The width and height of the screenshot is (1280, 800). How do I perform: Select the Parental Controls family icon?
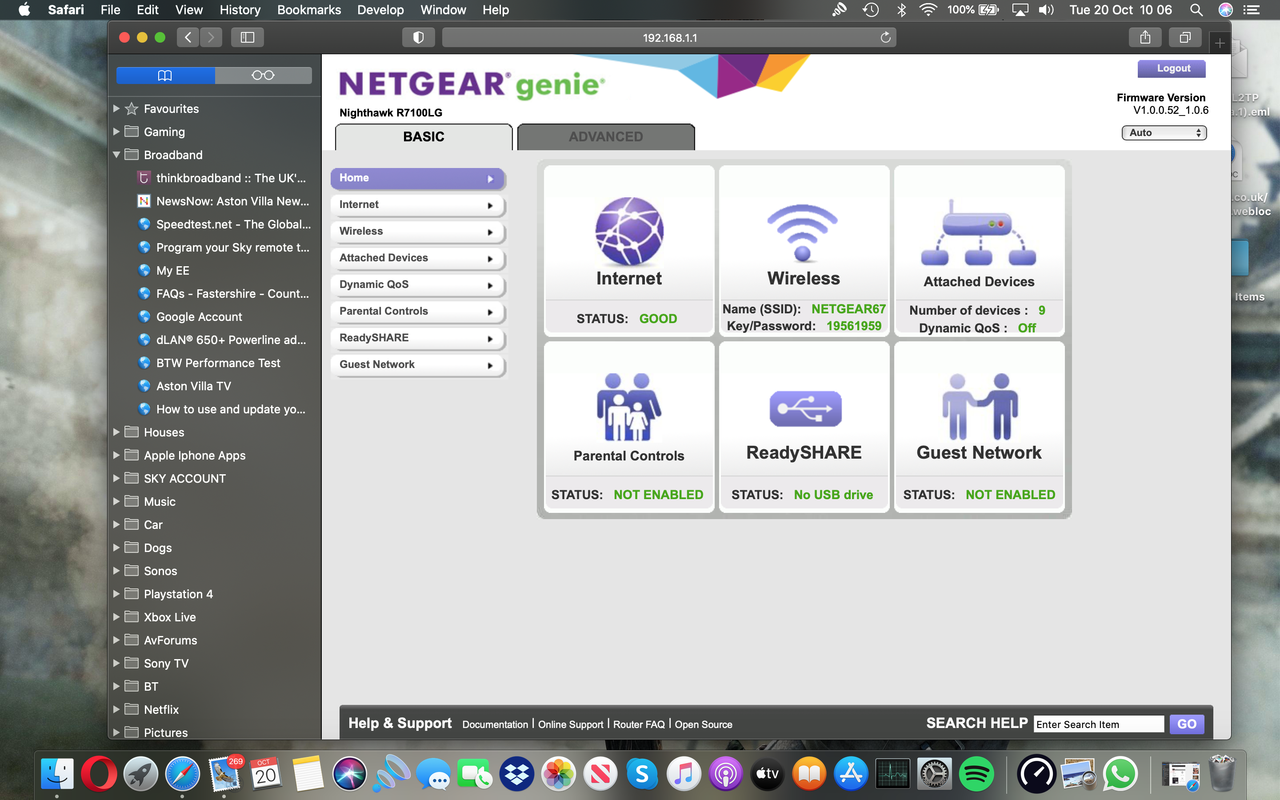point(629,407)
